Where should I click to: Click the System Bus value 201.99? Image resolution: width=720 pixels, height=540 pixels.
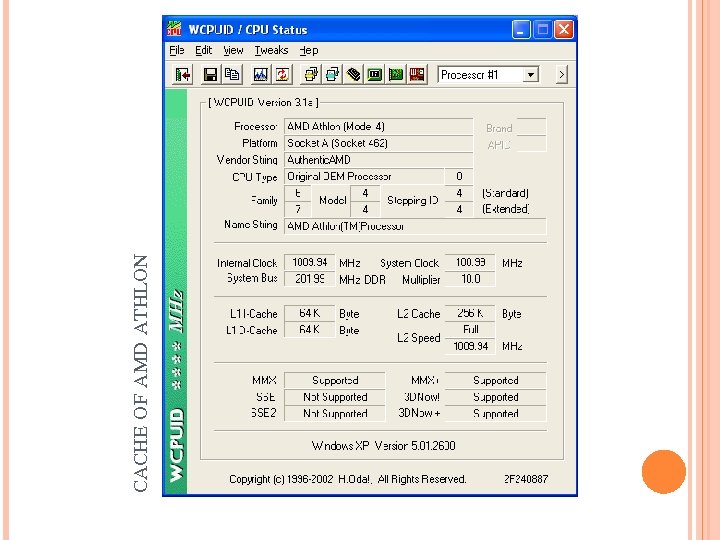click(309, 279)
